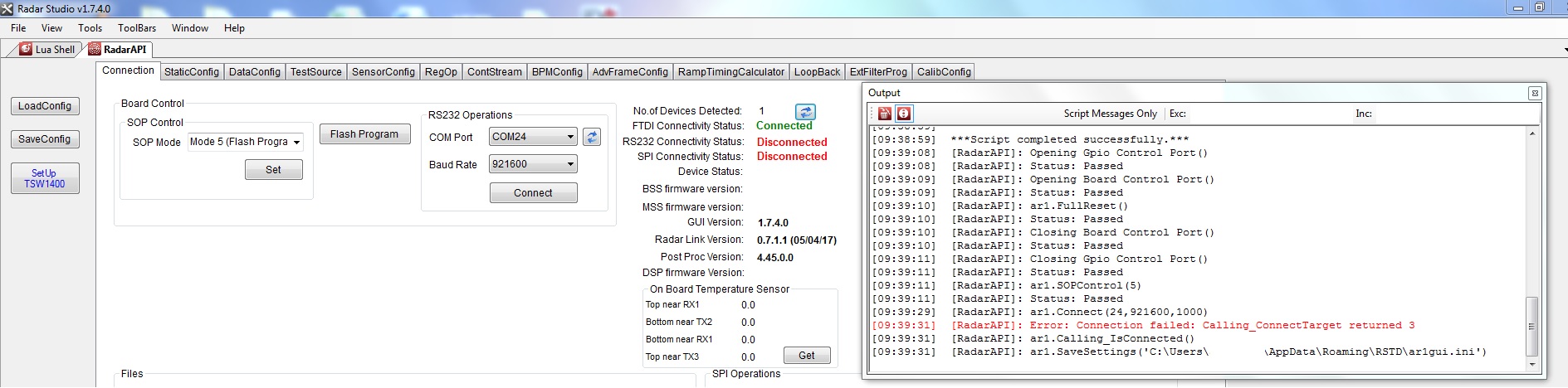Open the AdvFrameConfig tab
The width and height of the screenshot is (1568, 388).
tap(630, 72)
